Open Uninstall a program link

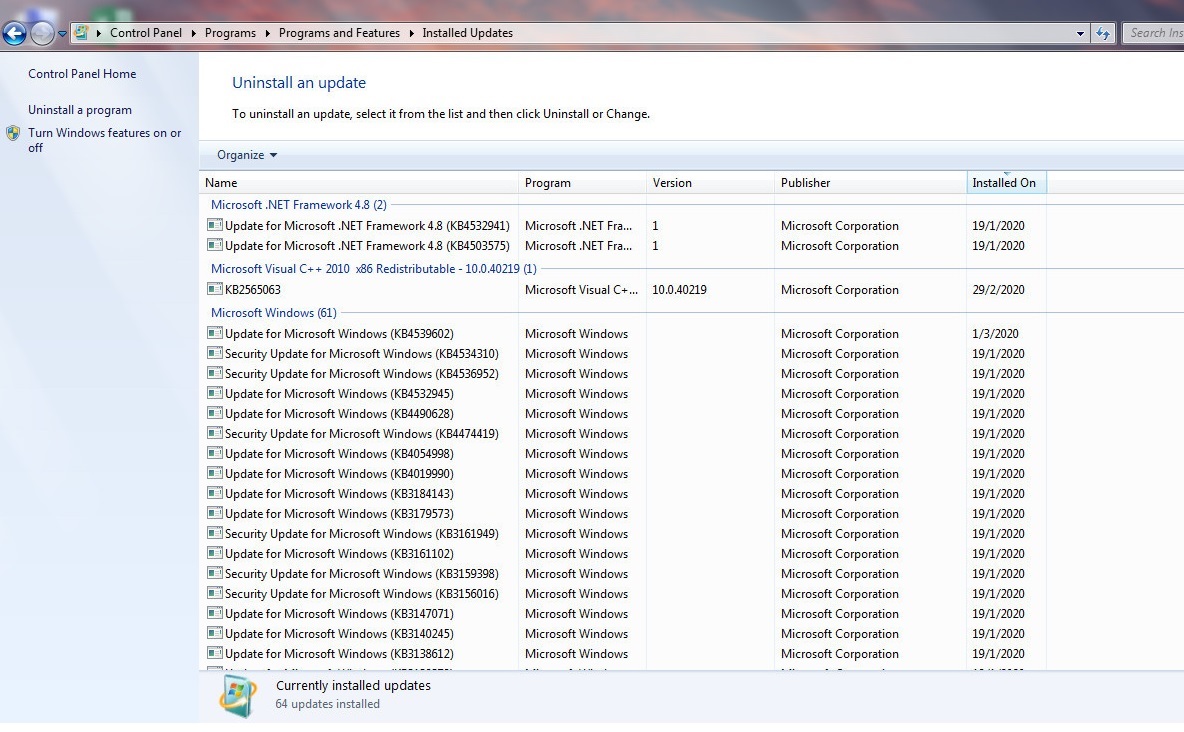(80, 110)
